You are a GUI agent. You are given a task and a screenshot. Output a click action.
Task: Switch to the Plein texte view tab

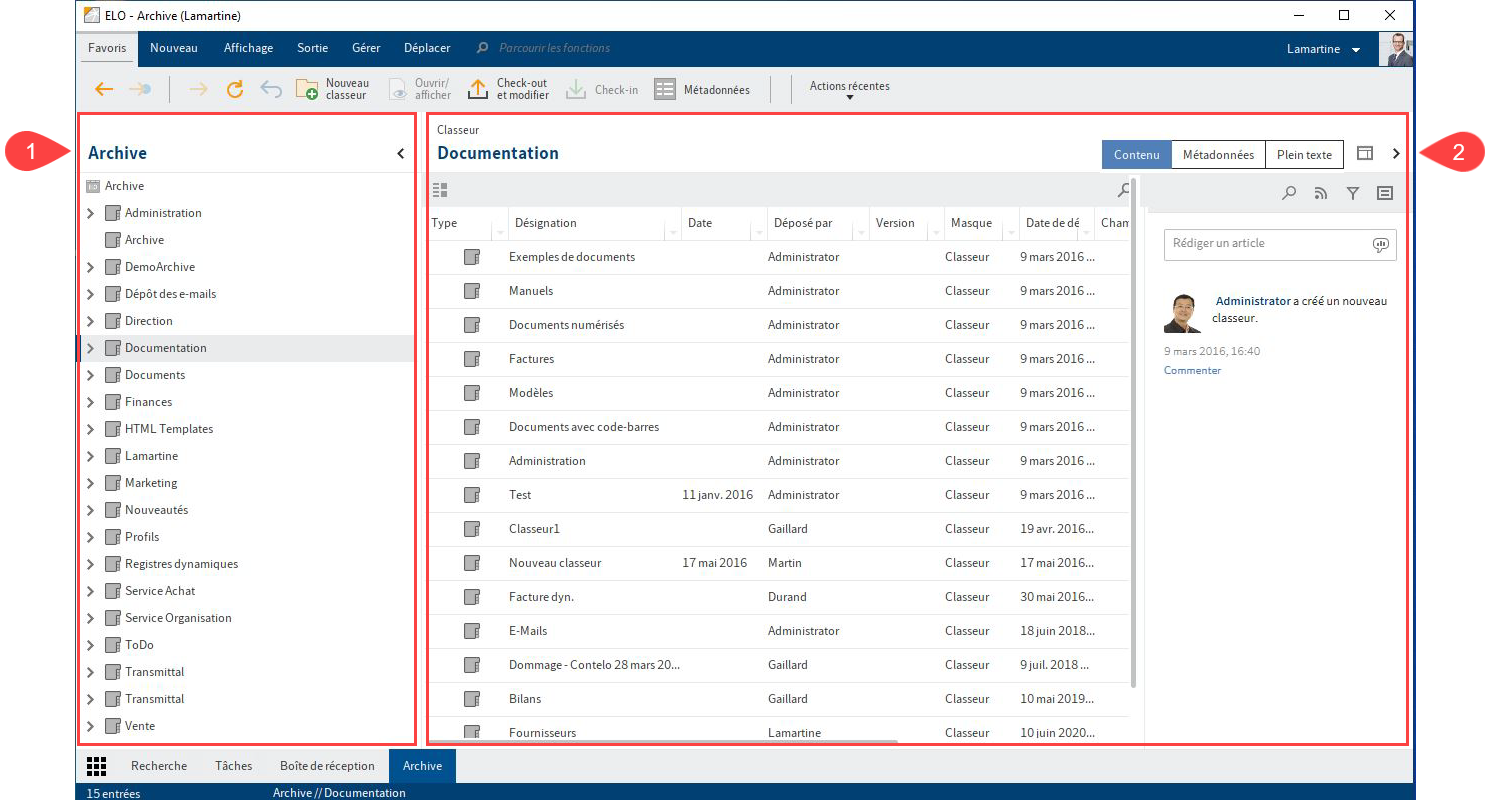pos(1304,155)
